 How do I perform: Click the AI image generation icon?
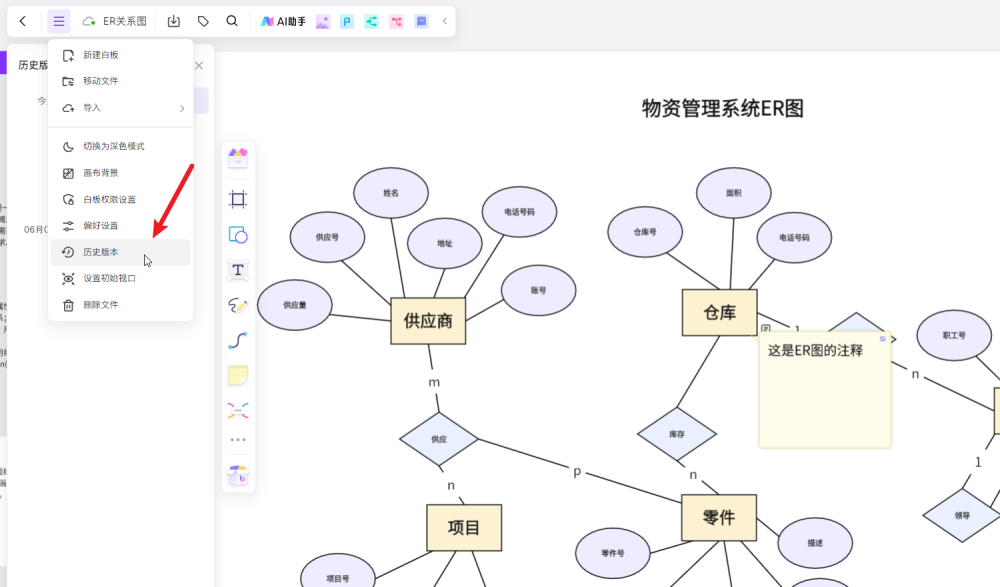(323, 22)
